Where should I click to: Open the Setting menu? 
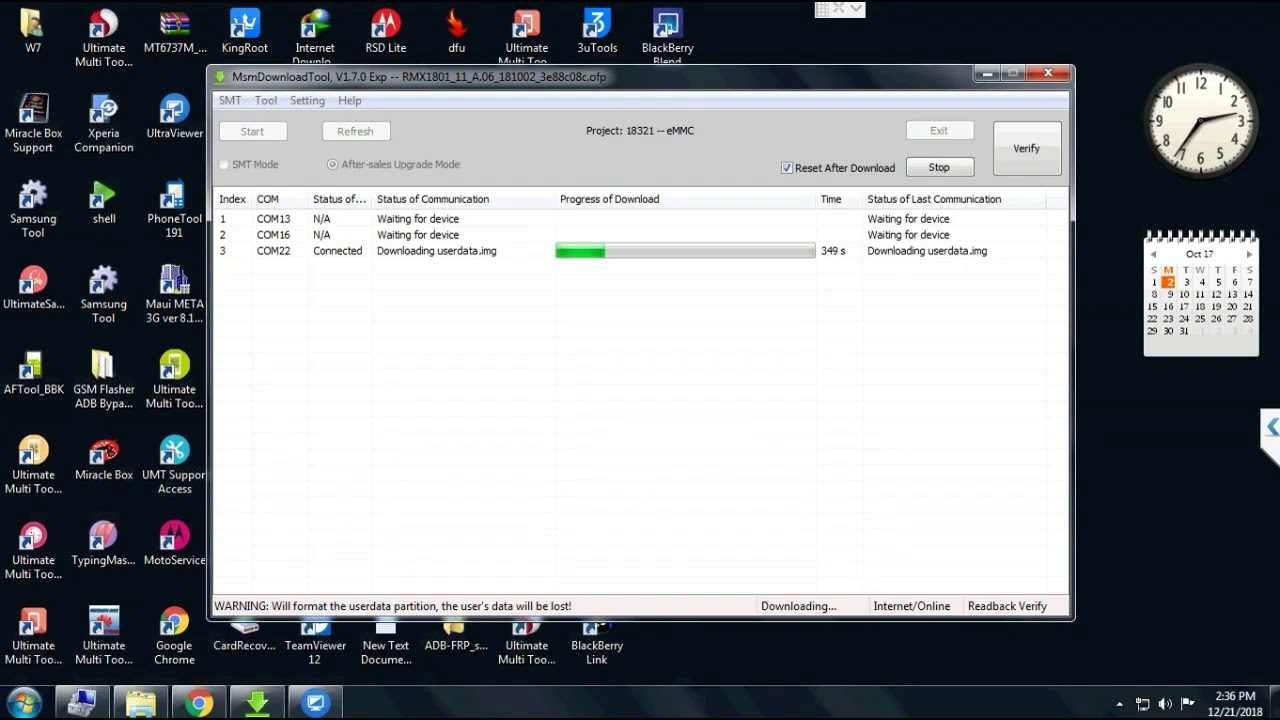(307, 100)
